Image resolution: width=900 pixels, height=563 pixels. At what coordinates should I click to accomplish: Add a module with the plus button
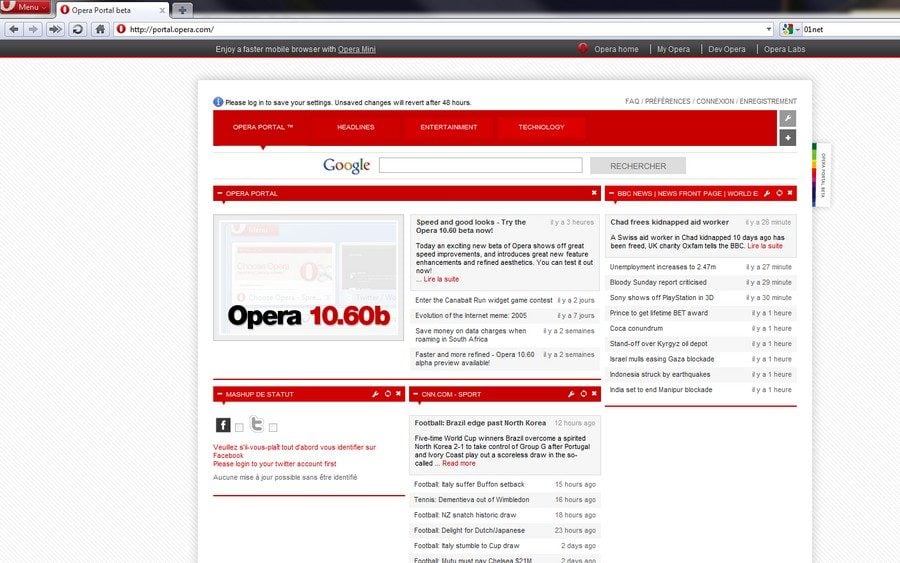[787, 138]
